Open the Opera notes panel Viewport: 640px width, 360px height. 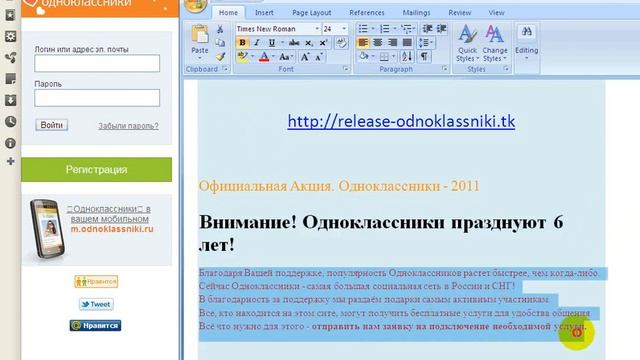coord(10,79)
